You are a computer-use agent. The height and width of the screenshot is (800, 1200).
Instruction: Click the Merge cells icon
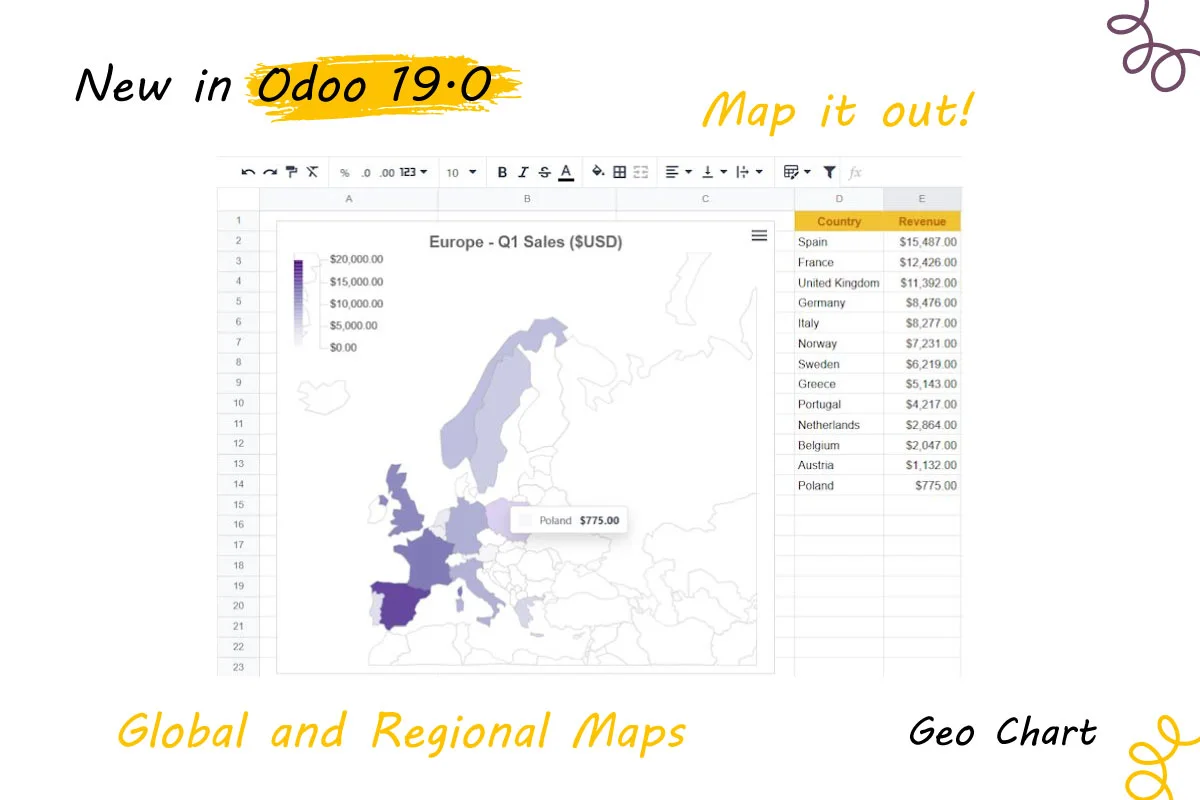tap(641, 172)
